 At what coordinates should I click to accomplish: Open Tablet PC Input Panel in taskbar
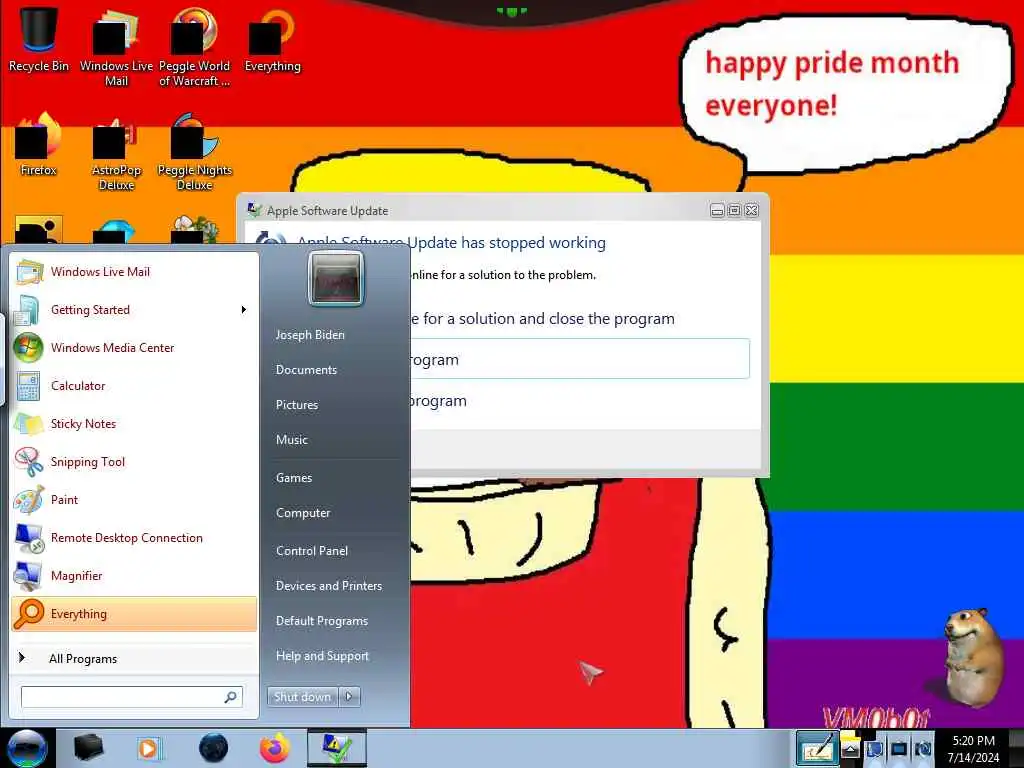817,748
